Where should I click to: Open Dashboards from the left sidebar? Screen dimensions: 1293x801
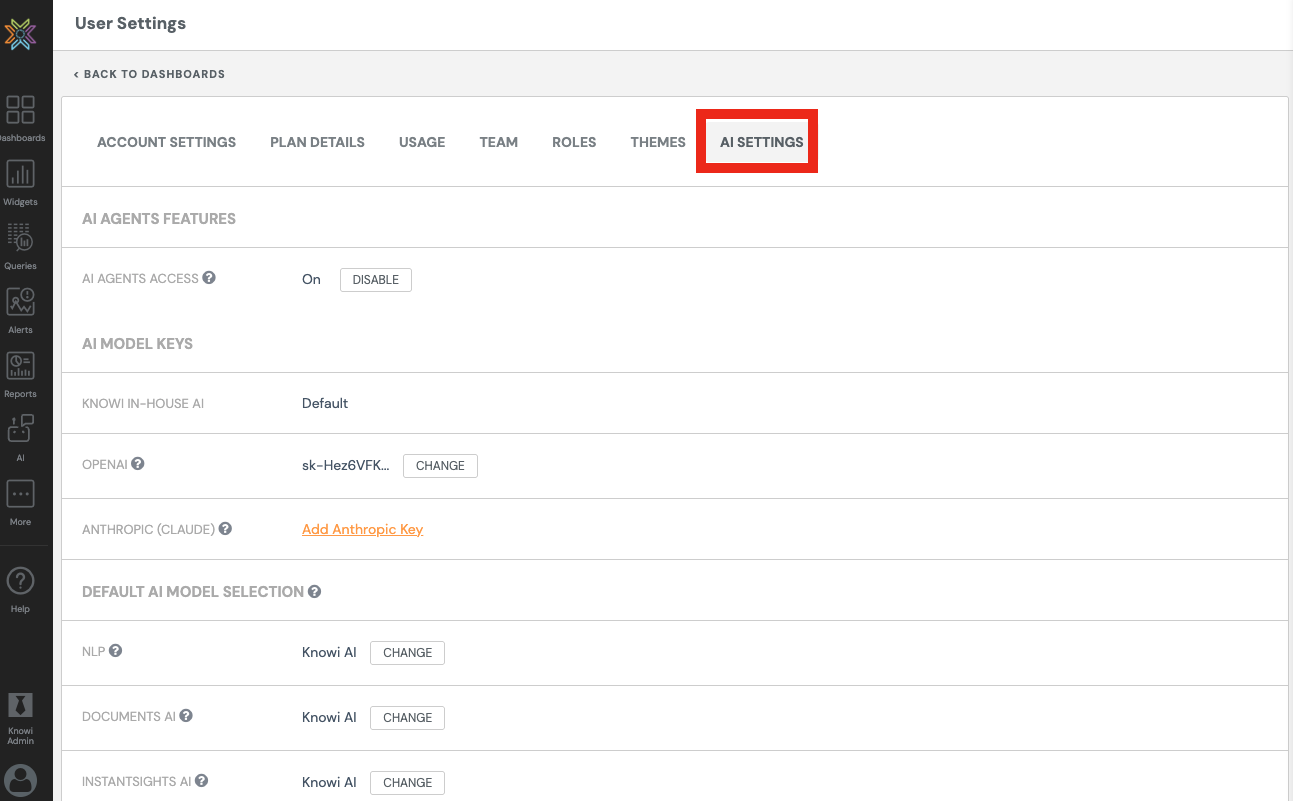[x=20, y=110]
